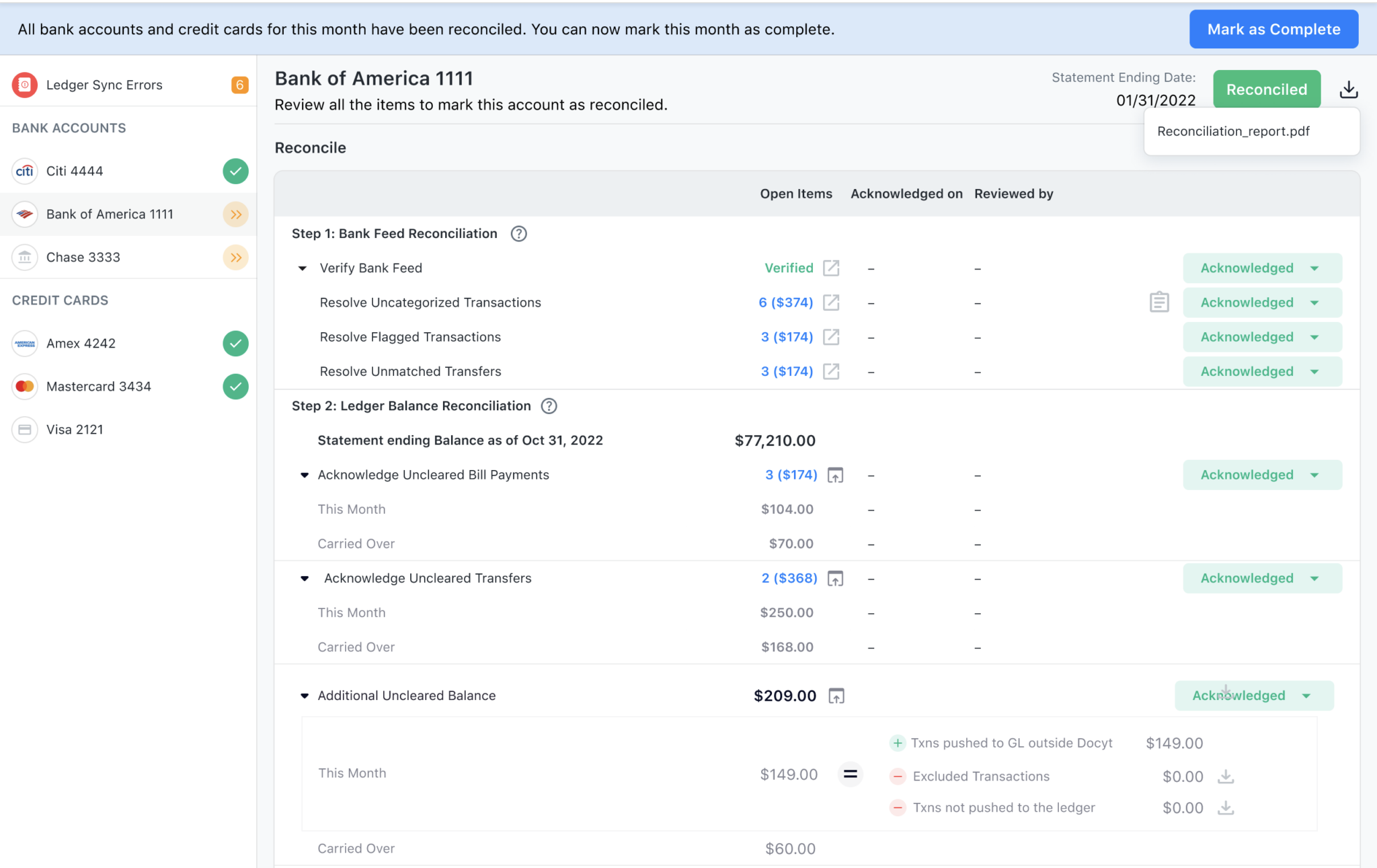Image resolution: width=1377 pixels, height=868 pixels.
Task: Click the Bank of America logo icon
Action: tap(25, 214)
